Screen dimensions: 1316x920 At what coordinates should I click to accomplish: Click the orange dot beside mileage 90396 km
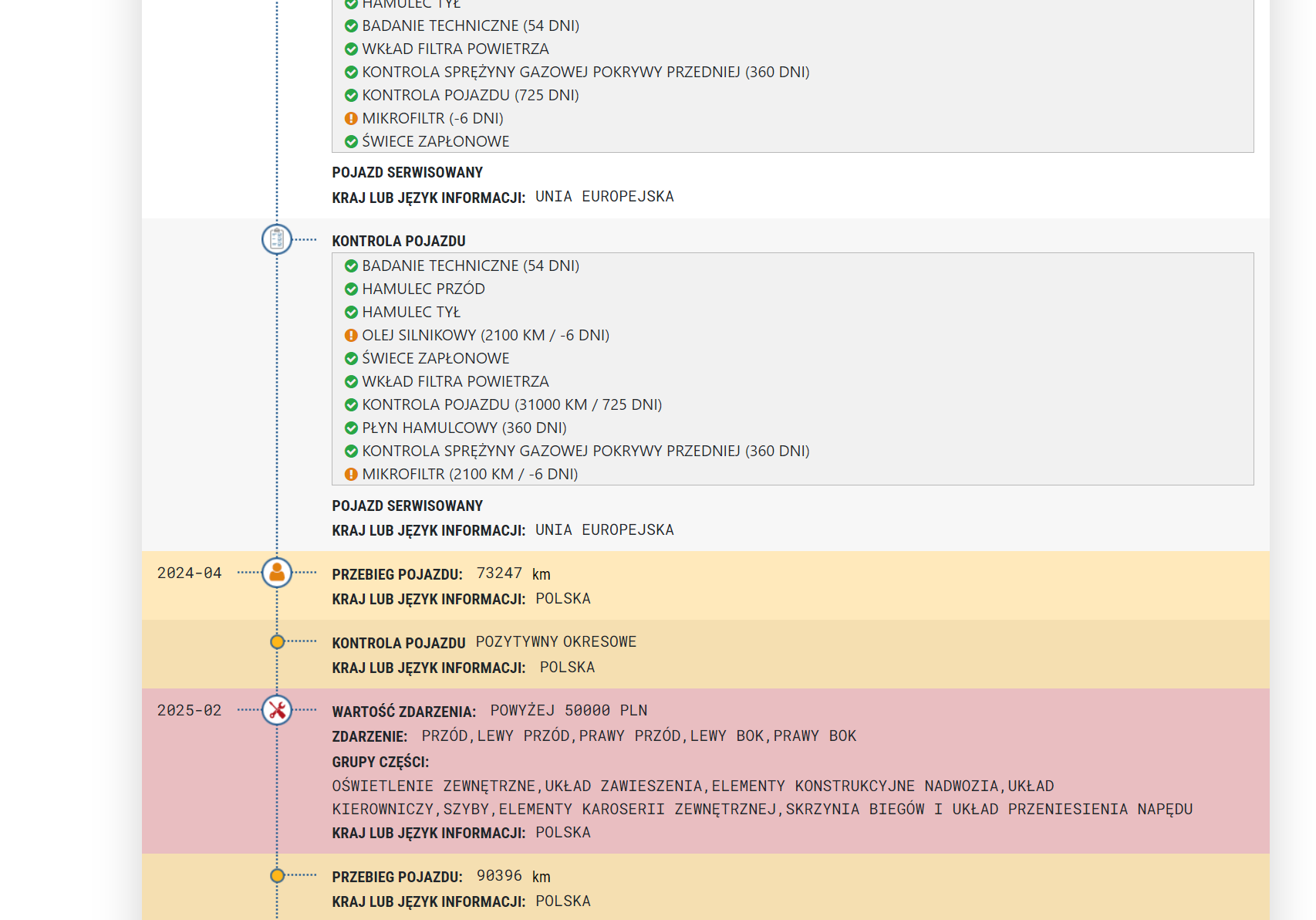pyautogui.click(x=278, y=876)
